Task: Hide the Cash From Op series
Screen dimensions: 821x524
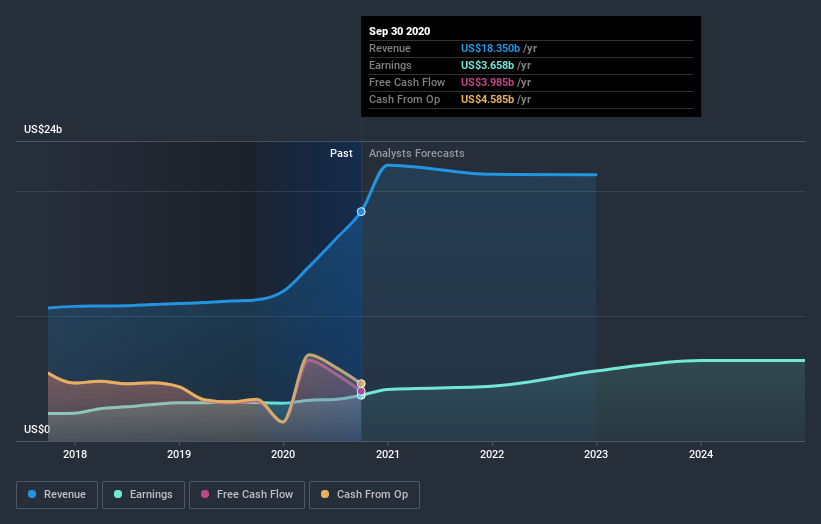Action: pos(364,494)
